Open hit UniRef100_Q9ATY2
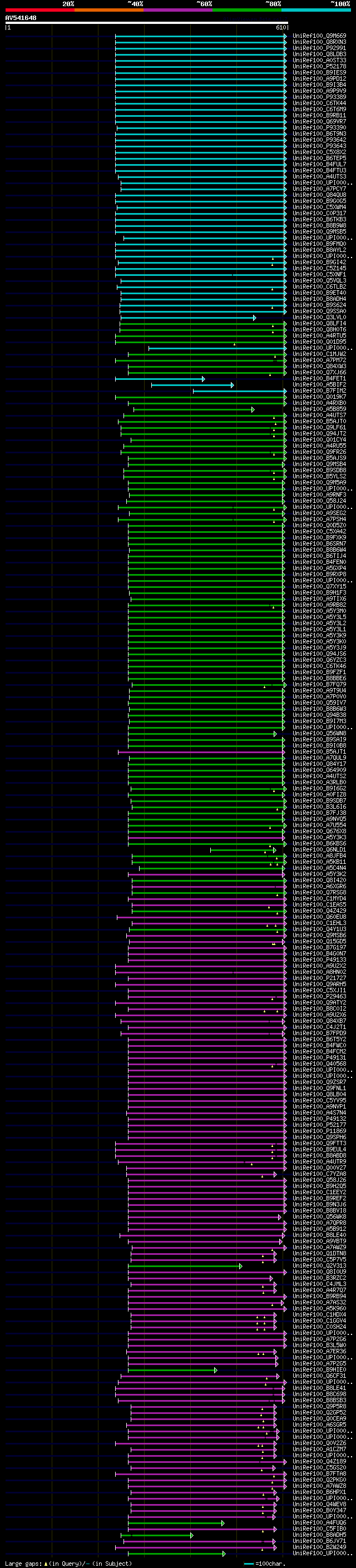 pos(319,1002)
